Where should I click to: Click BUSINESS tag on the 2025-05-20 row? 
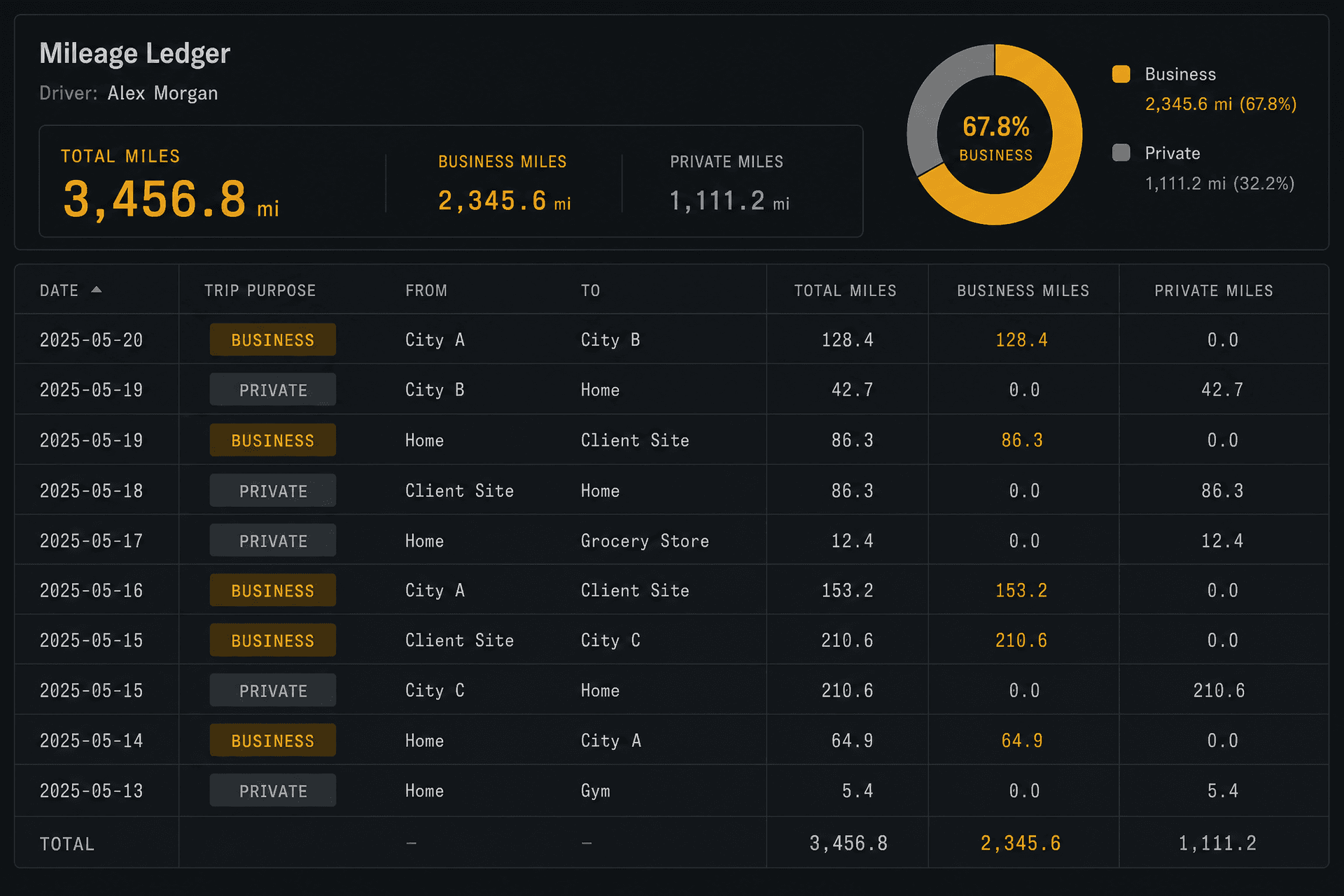pyautogui.click(x=273, y=339)
